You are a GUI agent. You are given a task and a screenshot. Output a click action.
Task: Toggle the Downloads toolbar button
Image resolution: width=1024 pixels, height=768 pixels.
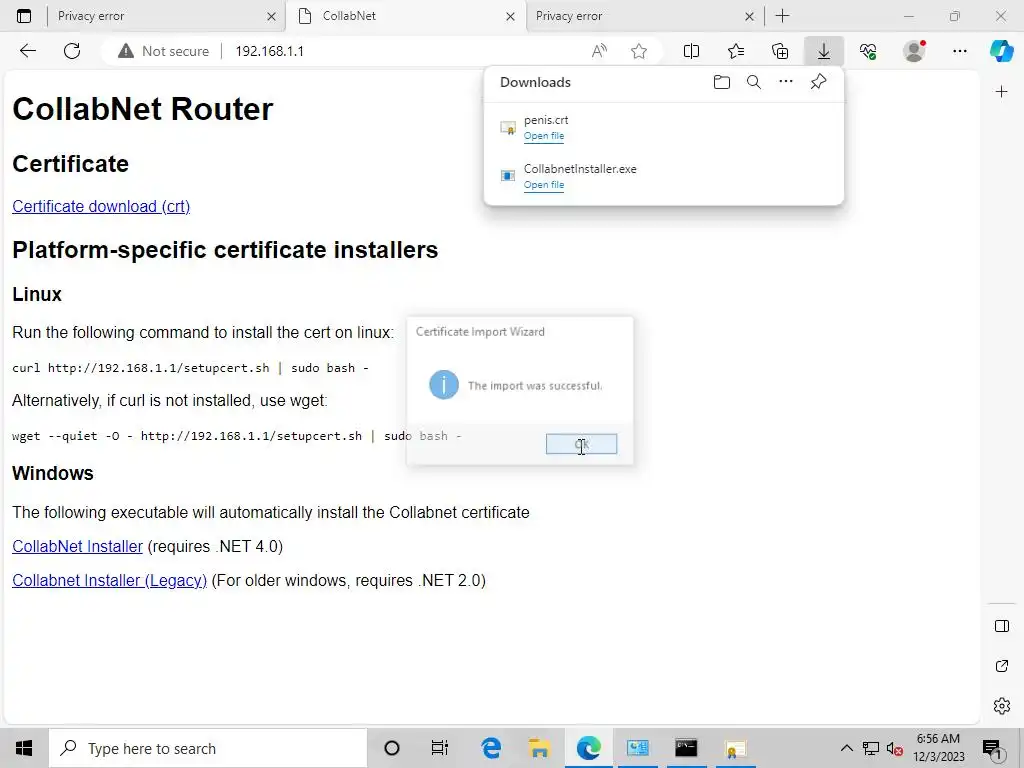(824, 51)
